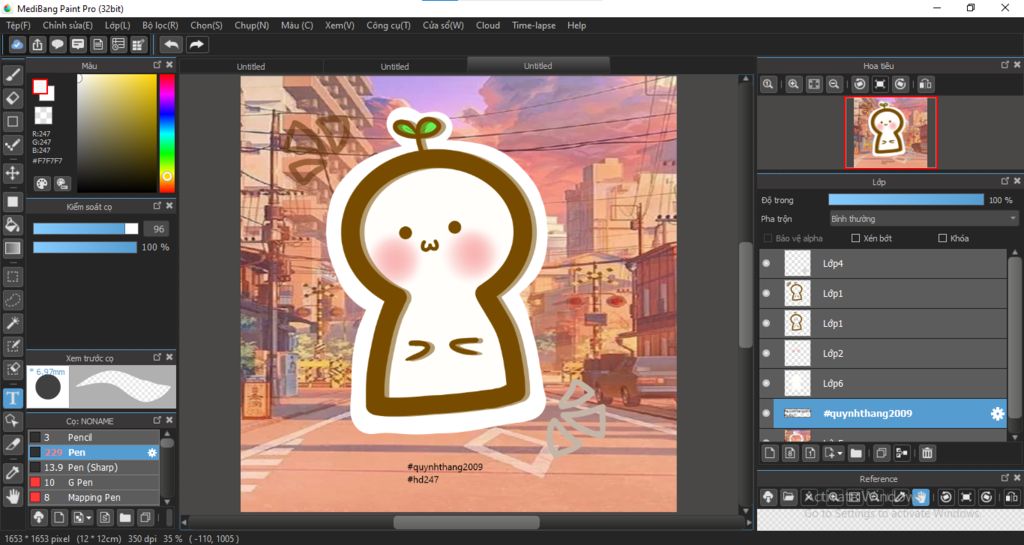Click the navigator preview thumbnail

pyautogui.click(x=891, y=132)
